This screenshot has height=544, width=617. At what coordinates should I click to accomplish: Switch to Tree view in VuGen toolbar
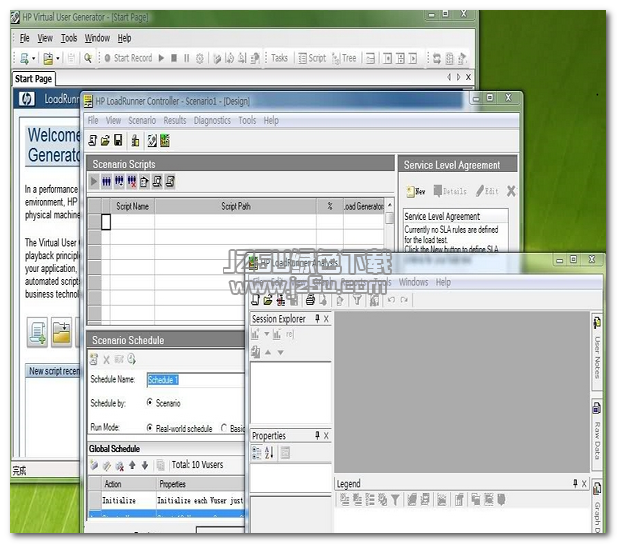pos(344,58)
